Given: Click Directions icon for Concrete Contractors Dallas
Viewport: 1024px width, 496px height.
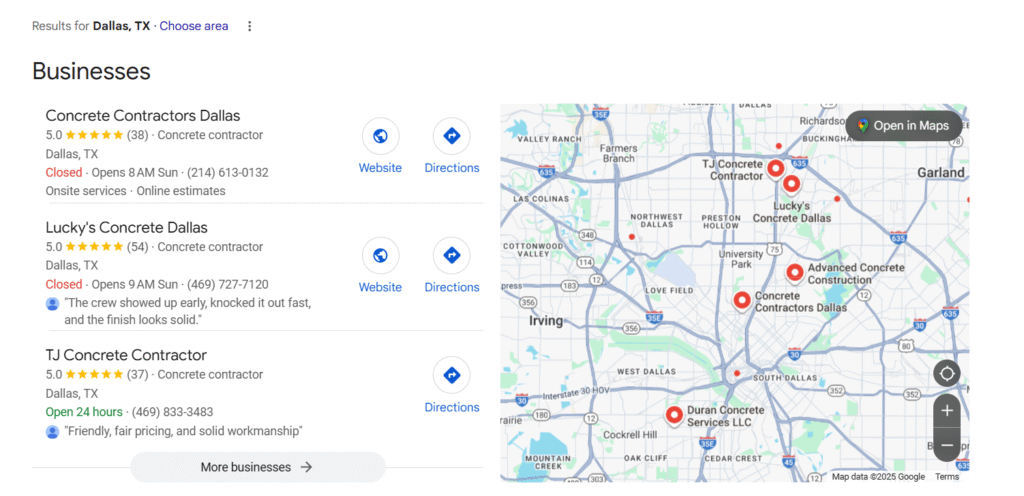Looking at the screenshot, I should (451, 136).
